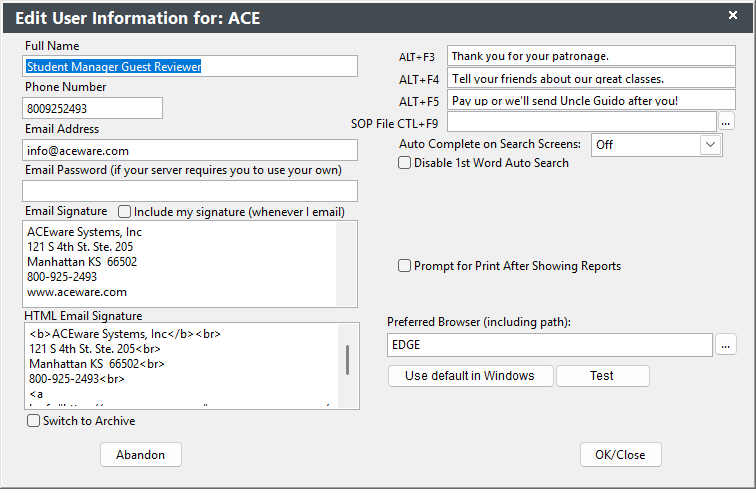Edit the ALT+F3 message field
This screenshot has width=756, height=489.
[x=591, y=56]
